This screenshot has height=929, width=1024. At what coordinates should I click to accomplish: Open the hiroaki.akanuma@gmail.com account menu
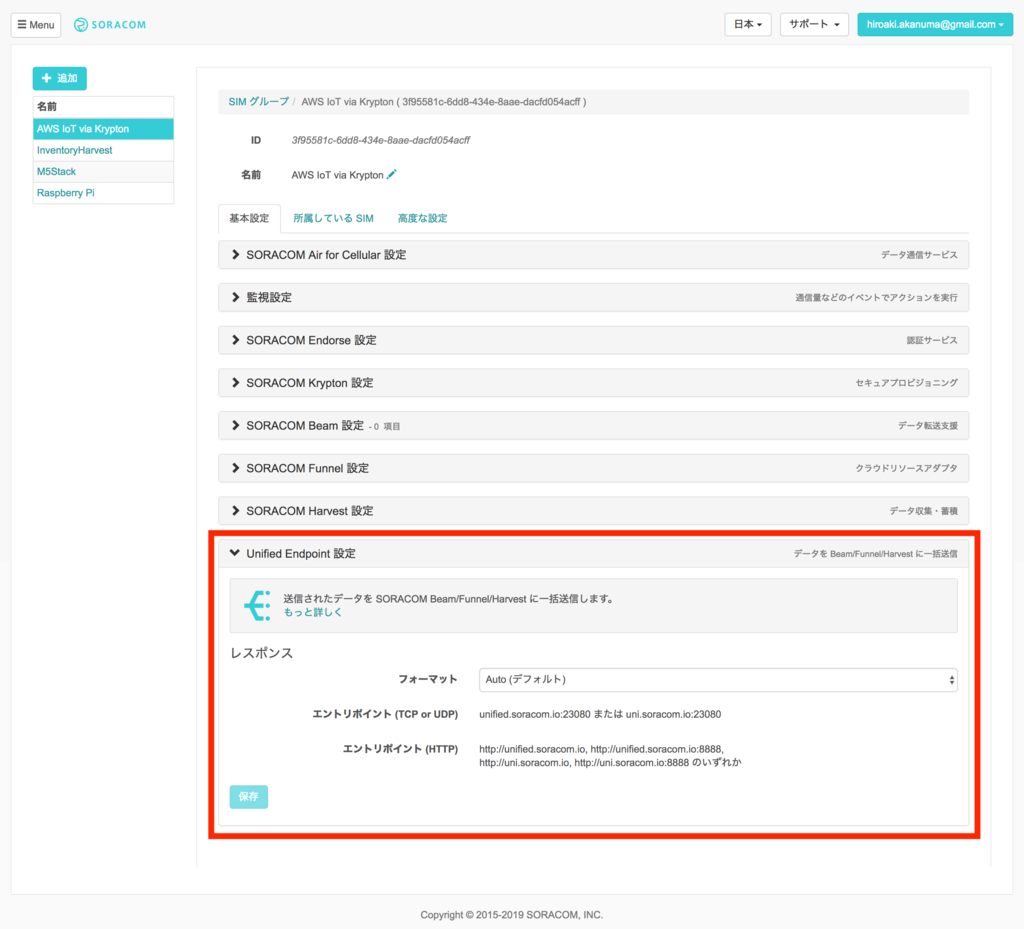(935, 24)
